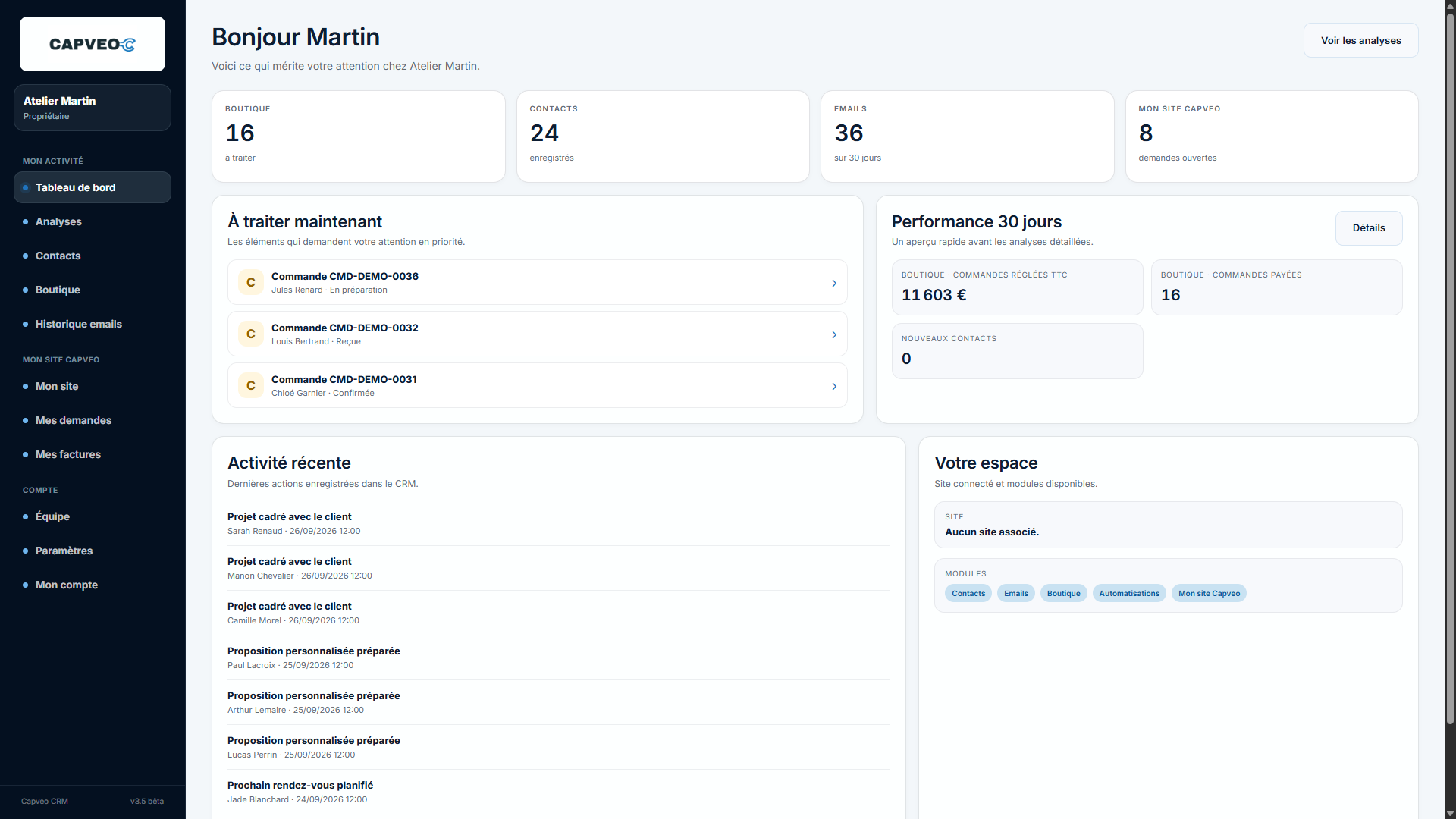Click the v3.5 bêta version label

click(x=146, y=801)
